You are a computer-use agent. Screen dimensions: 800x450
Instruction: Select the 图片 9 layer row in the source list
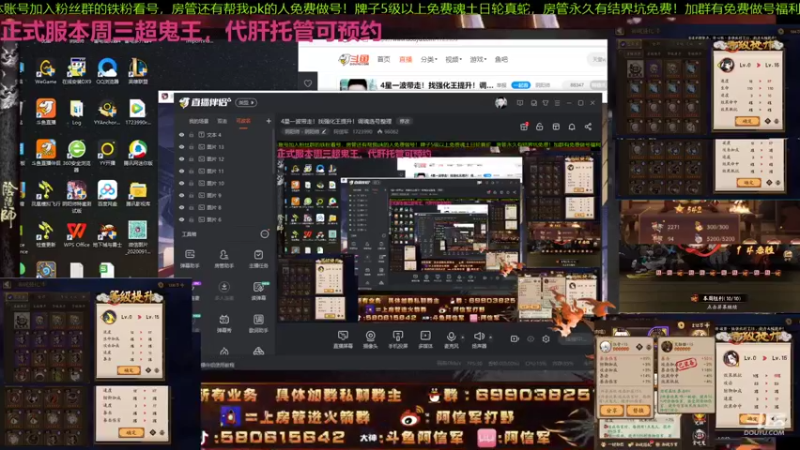click(x=224, y=195)
